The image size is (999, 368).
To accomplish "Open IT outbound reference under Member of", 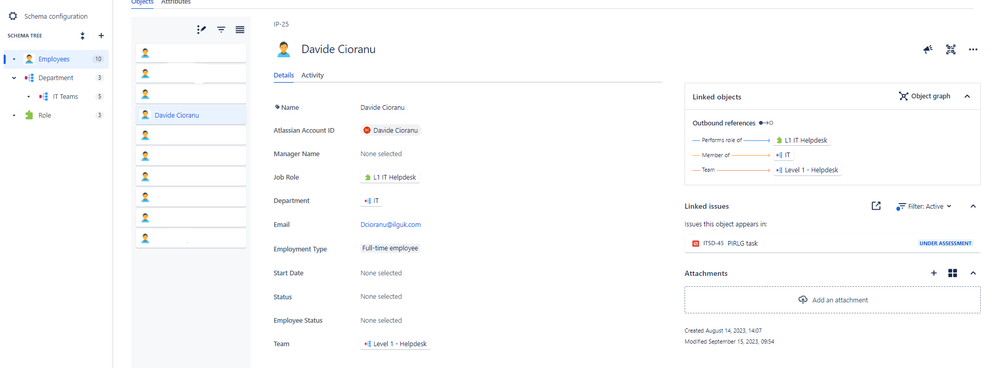I will [x=784, y=155].
